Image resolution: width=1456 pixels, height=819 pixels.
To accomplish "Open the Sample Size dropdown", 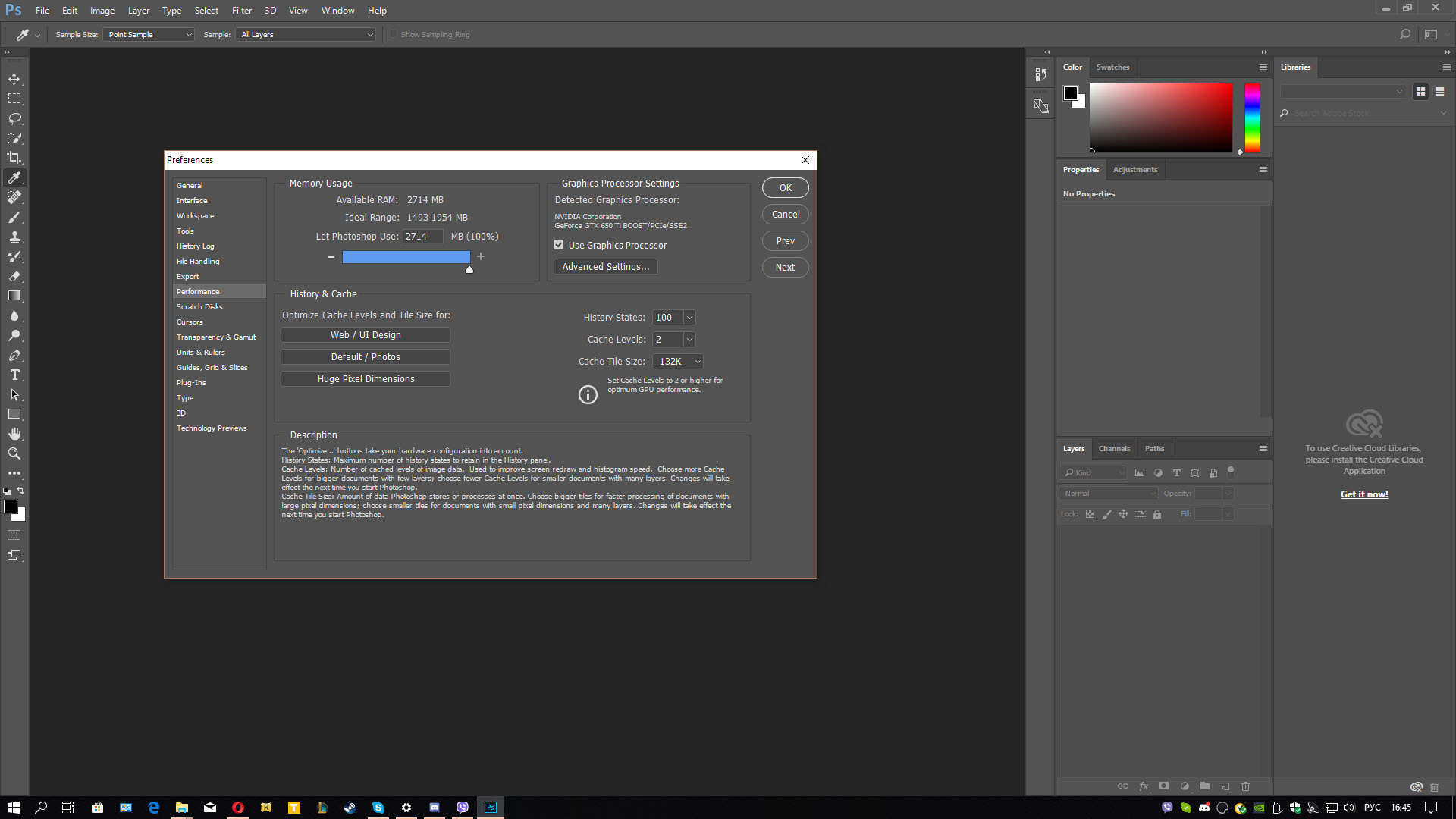I will (x=149, y=34).
